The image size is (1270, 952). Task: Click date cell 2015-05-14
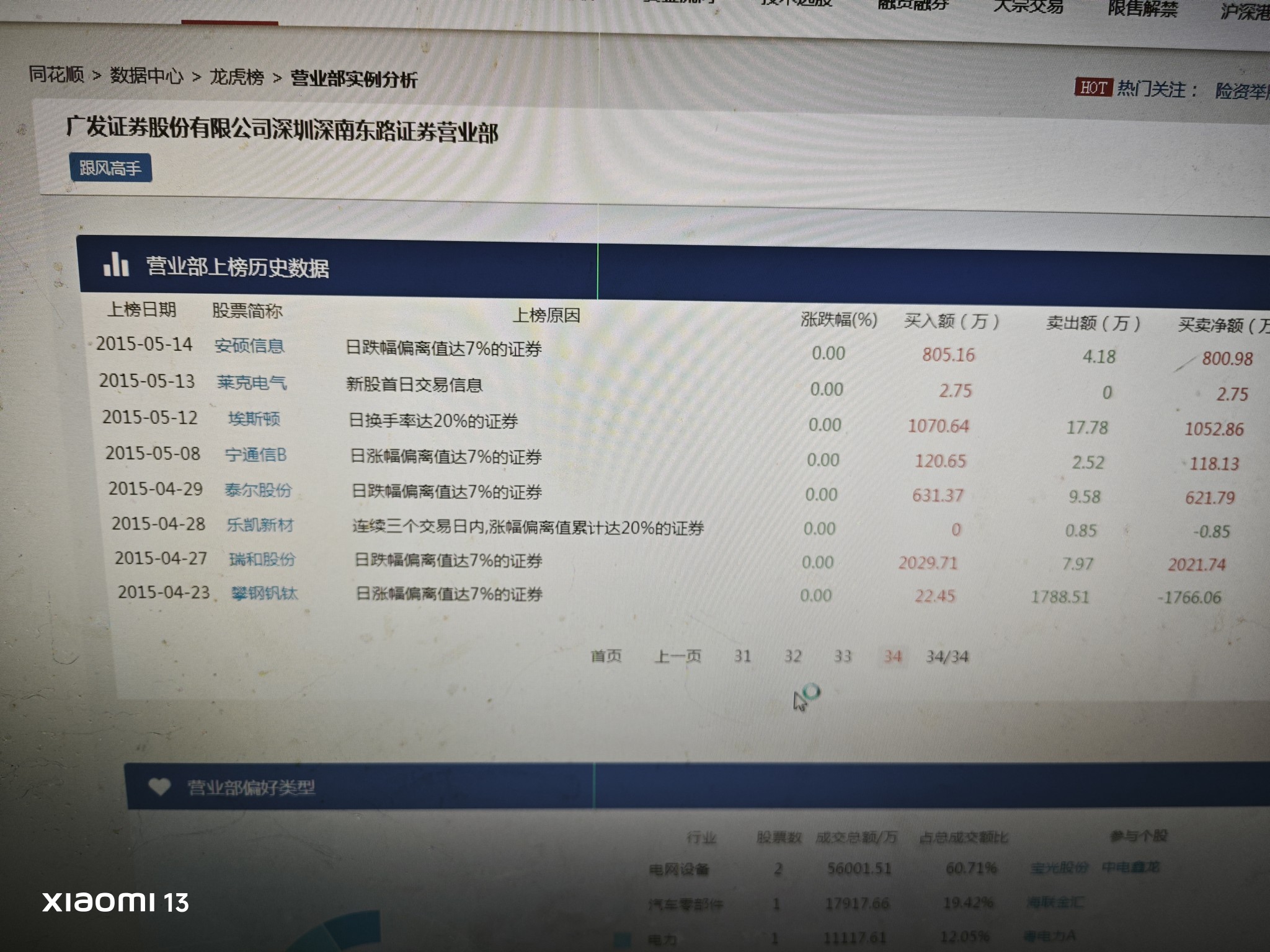pos(144,344)
